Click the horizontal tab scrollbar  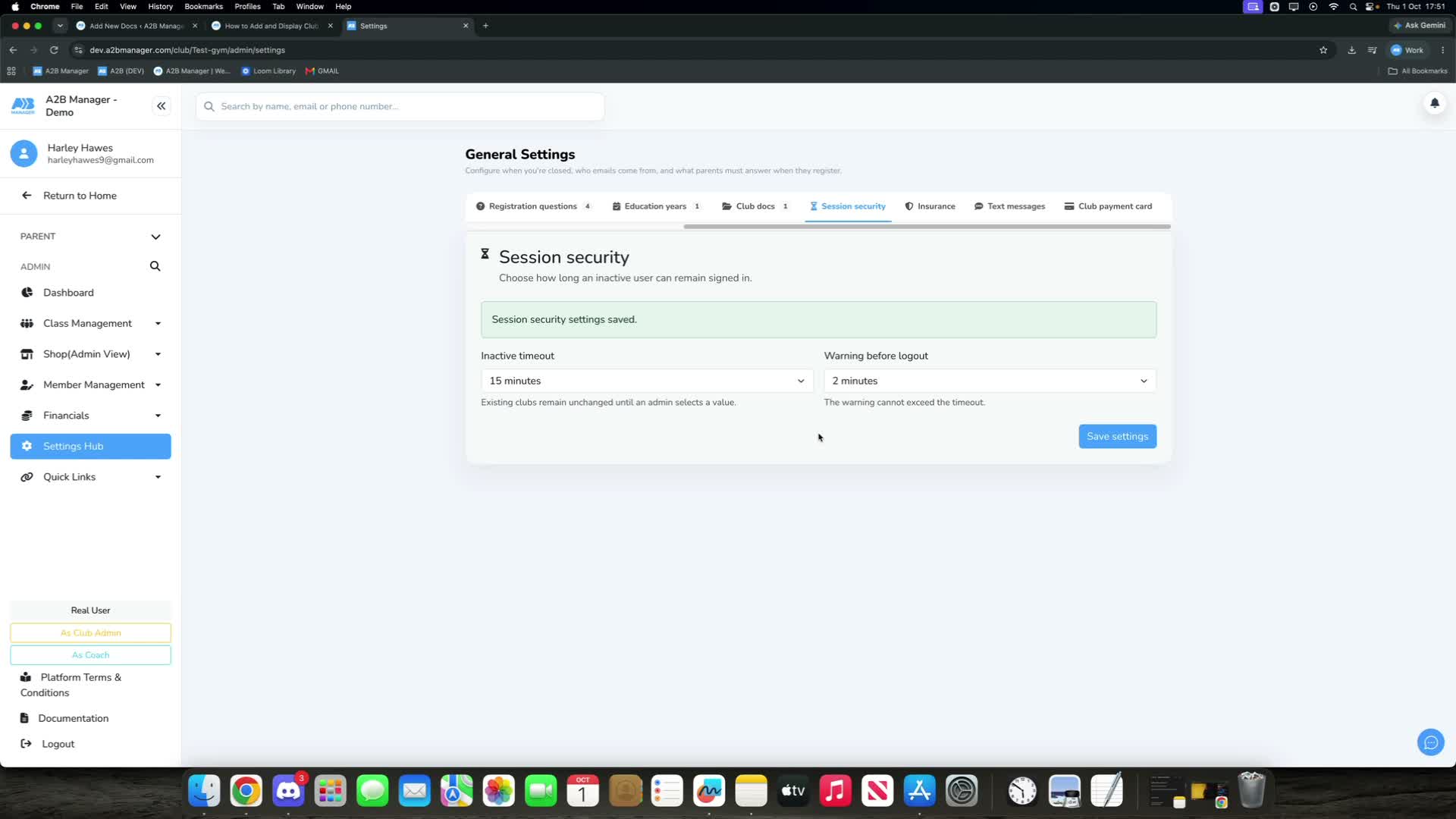pyautogui.click(x=927, y=227)
